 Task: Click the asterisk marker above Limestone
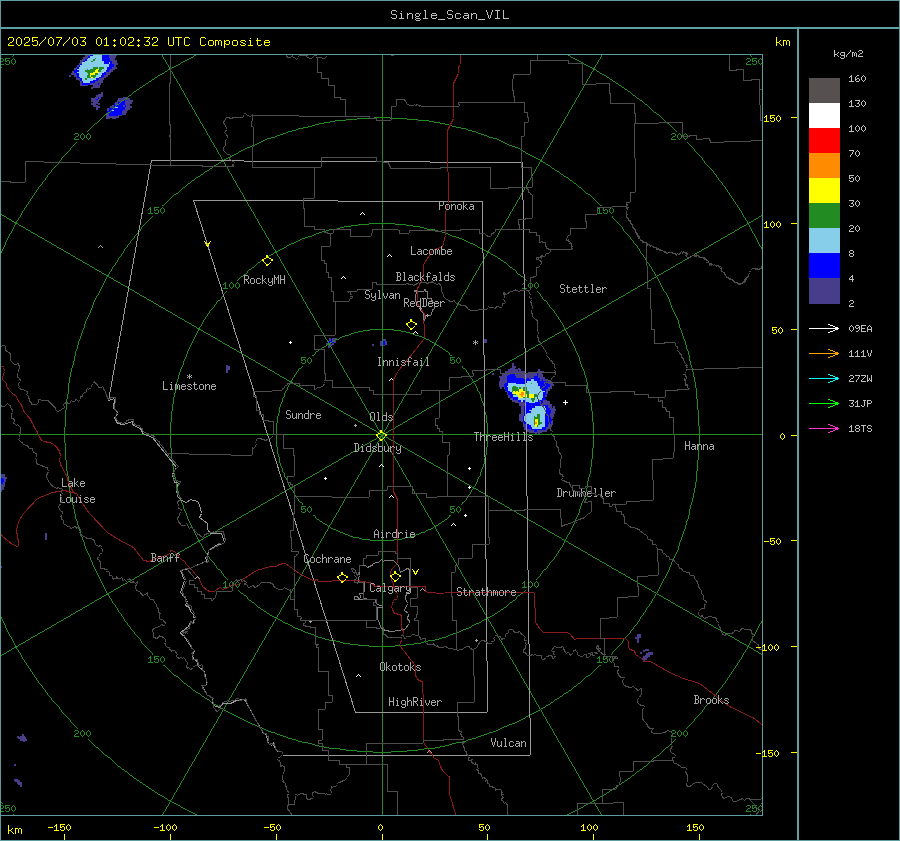coord(189,377)
